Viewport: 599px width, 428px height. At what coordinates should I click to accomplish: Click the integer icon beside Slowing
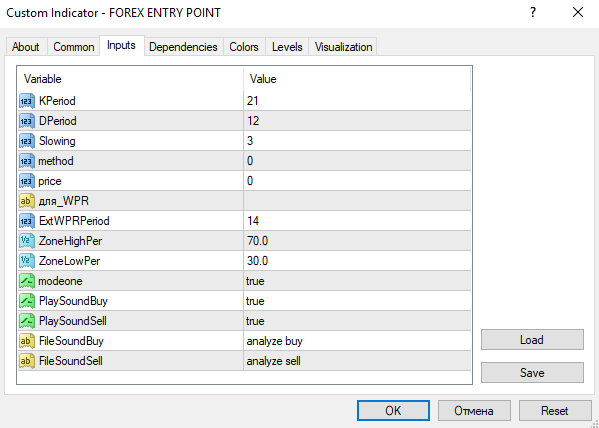[x=27, y=141]
